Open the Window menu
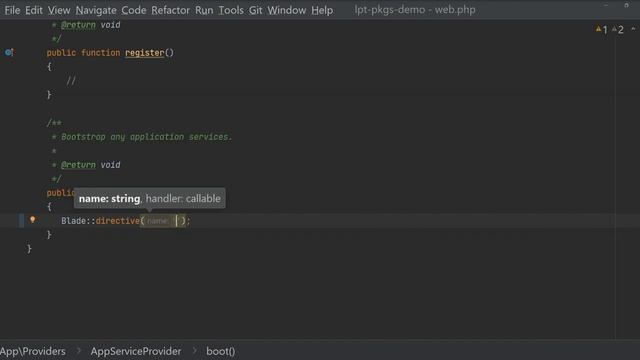This screenshot has width=640, height=360. [x=287, y=10]
